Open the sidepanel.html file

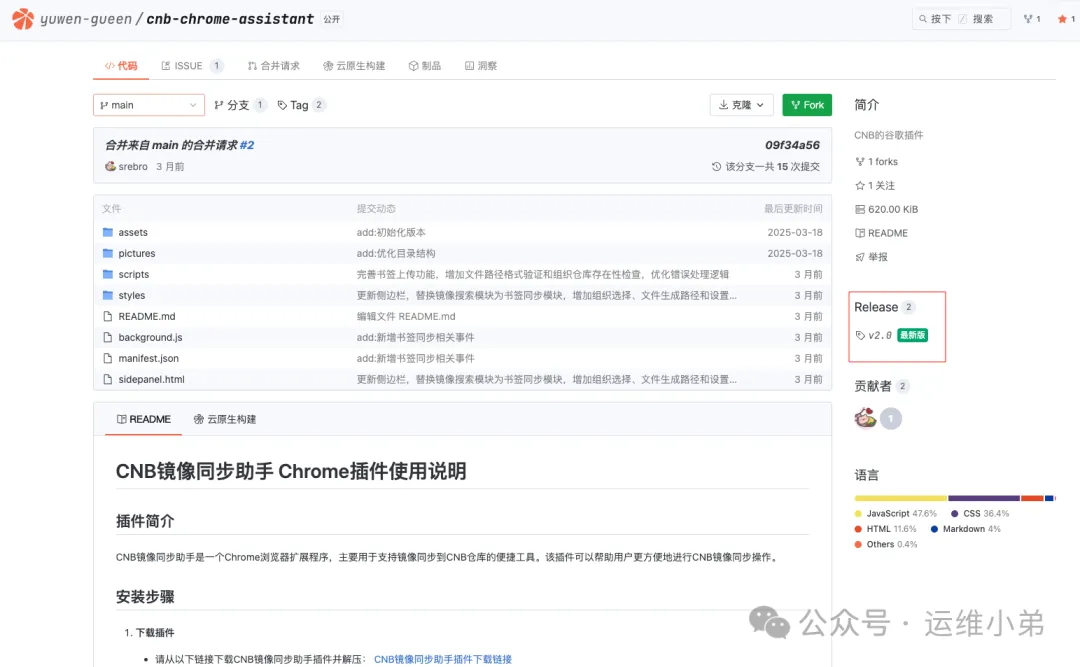[152, 379]
